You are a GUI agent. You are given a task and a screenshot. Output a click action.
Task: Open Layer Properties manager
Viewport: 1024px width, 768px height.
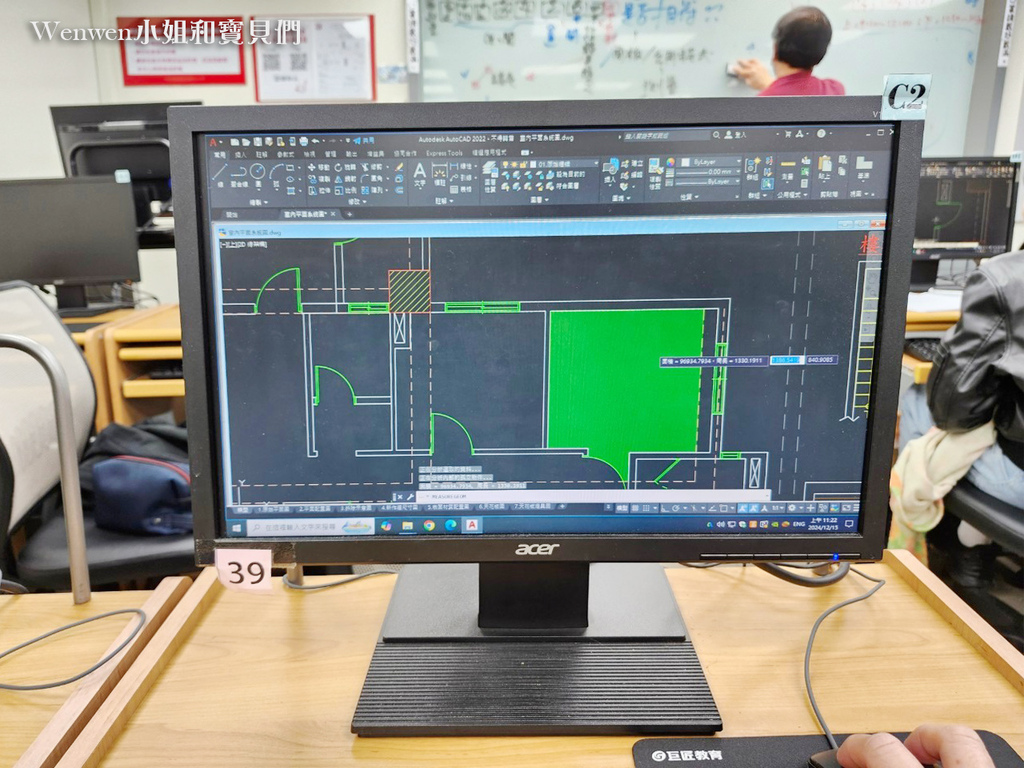point(489,174)
